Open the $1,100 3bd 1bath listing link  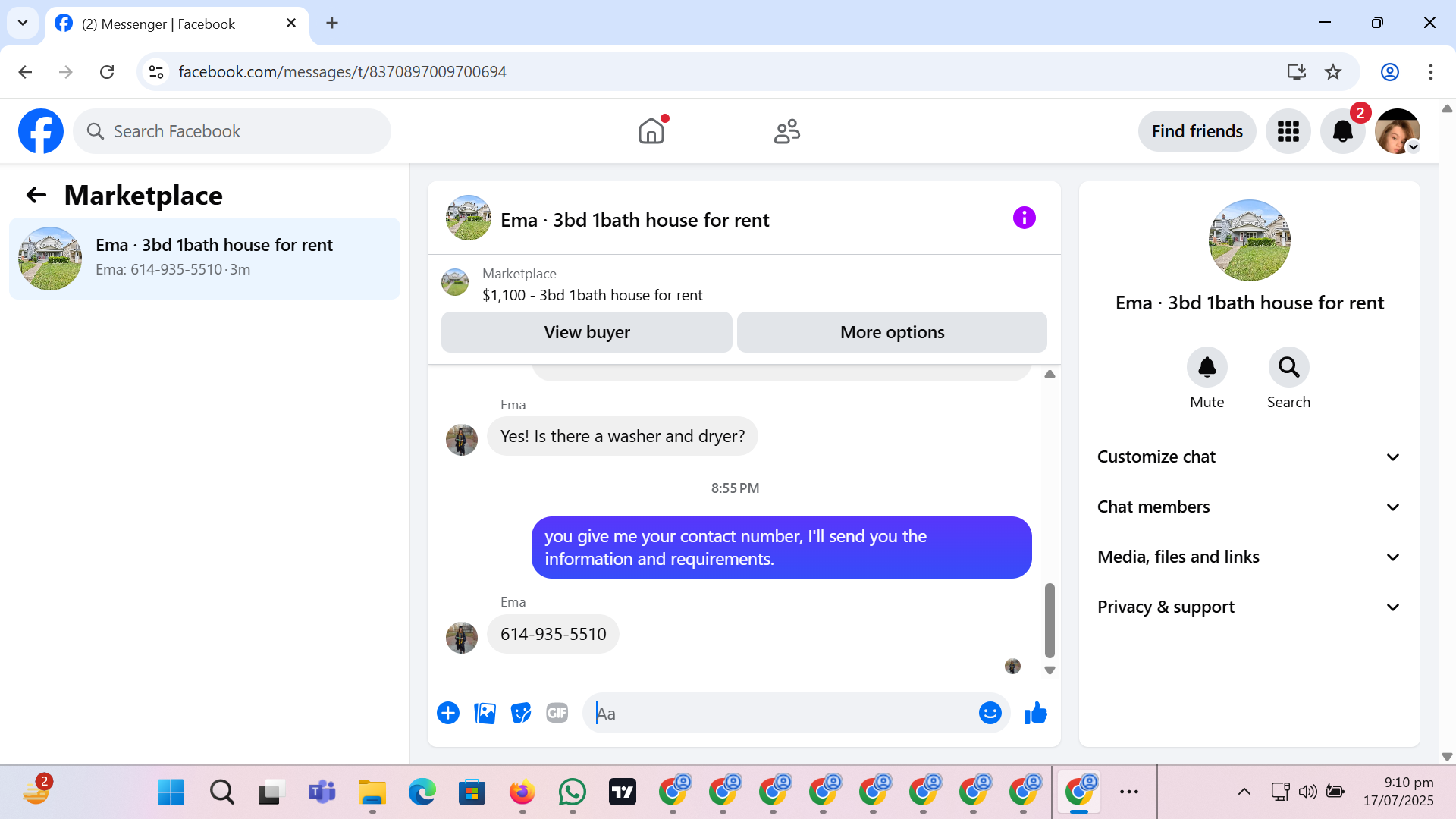pyautogui.click(x=592, y=295)
